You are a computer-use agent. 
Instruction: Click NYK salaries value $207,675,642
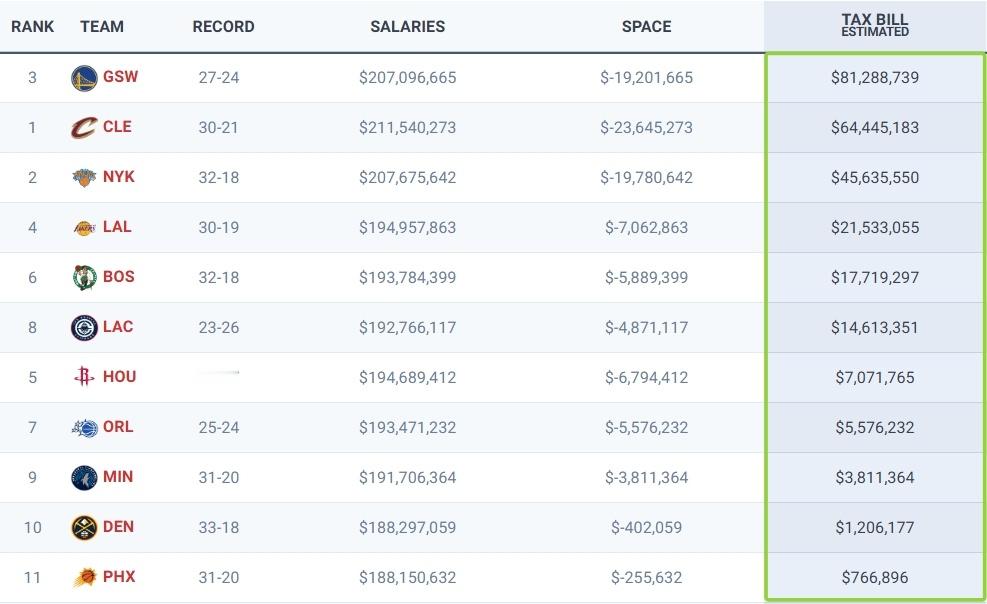click(407, 177)
